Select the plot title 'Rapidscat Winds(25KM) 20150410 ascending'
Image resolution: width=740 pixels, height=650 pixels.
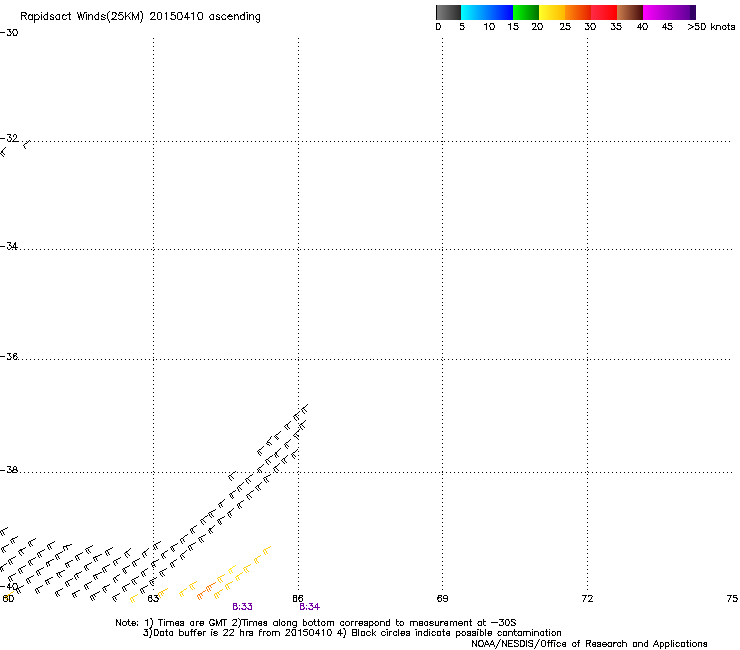point(140,17)
